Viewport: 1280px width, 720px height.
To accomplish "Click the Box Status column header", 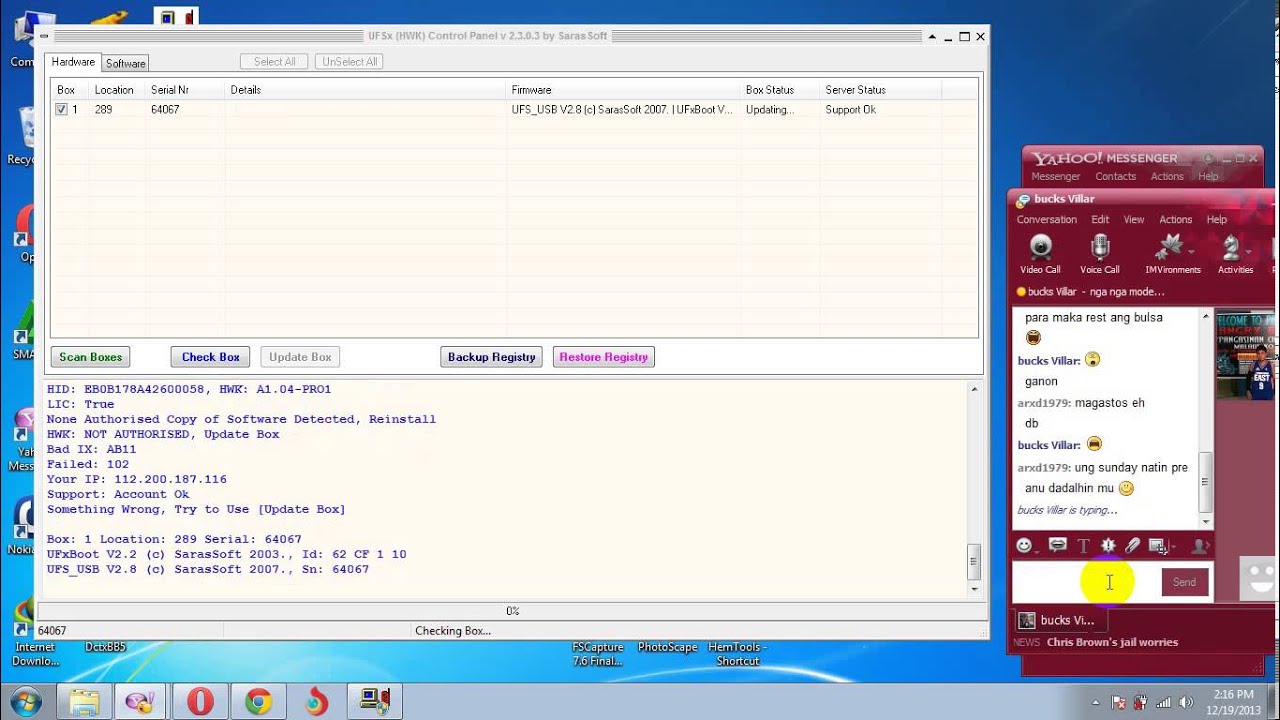I will [781, 90].
